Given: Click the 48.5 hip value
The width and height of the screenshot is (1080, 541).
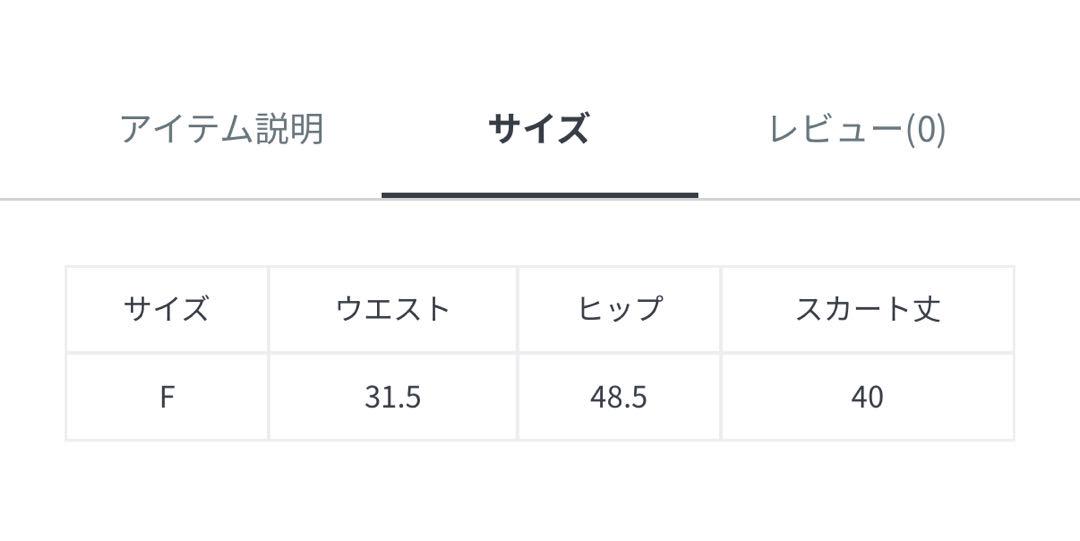Looking at the screenshot, I should 619,397.
